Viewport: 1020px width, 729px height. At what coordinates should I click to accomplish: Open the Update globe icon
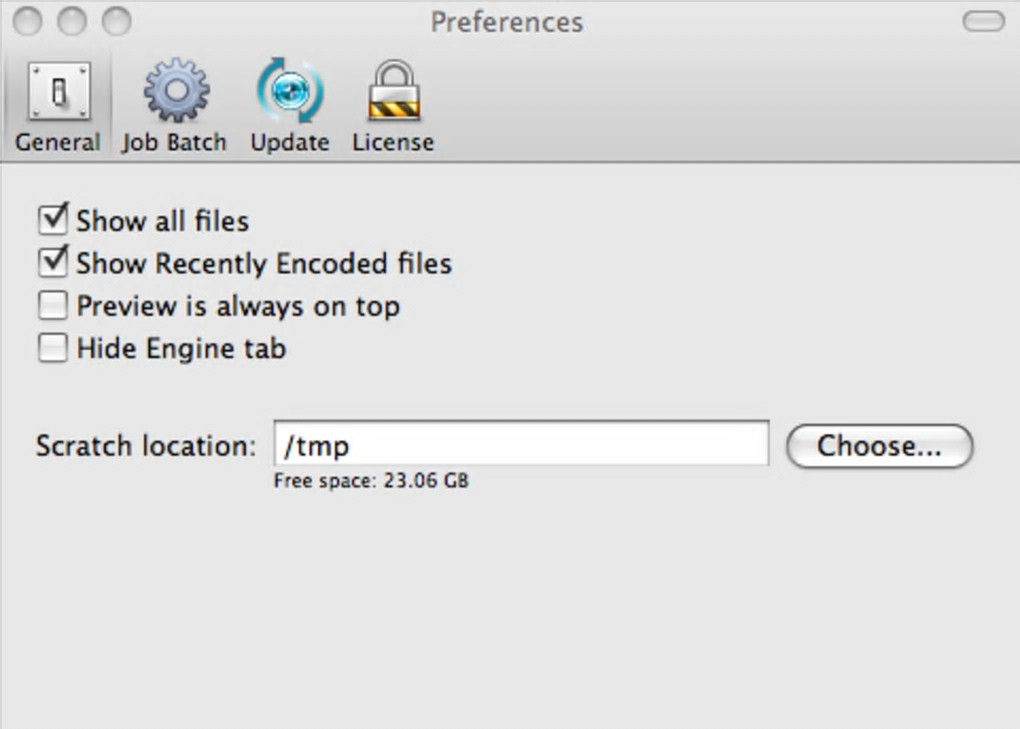[290, 92]
